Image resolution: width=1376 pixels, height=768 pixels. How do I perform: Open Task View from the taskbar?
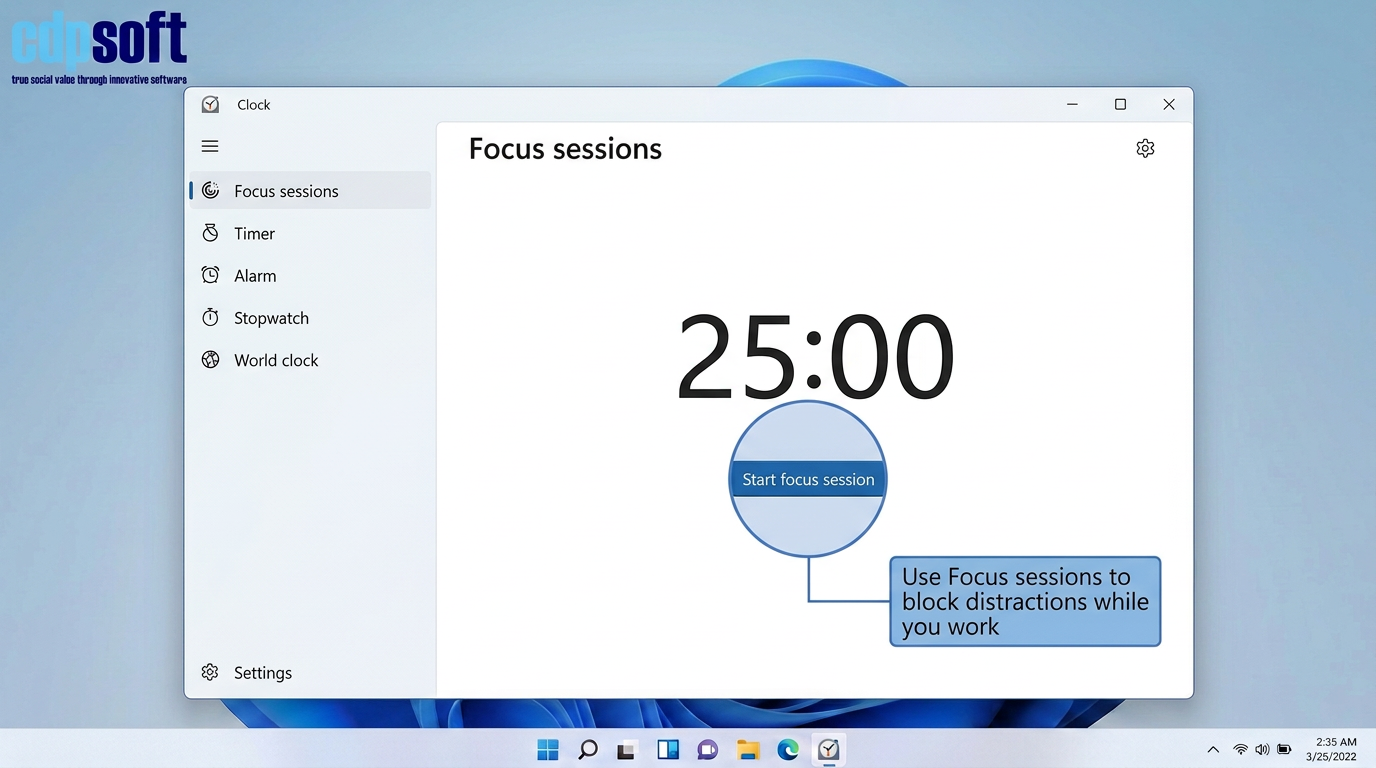point(627,750)
